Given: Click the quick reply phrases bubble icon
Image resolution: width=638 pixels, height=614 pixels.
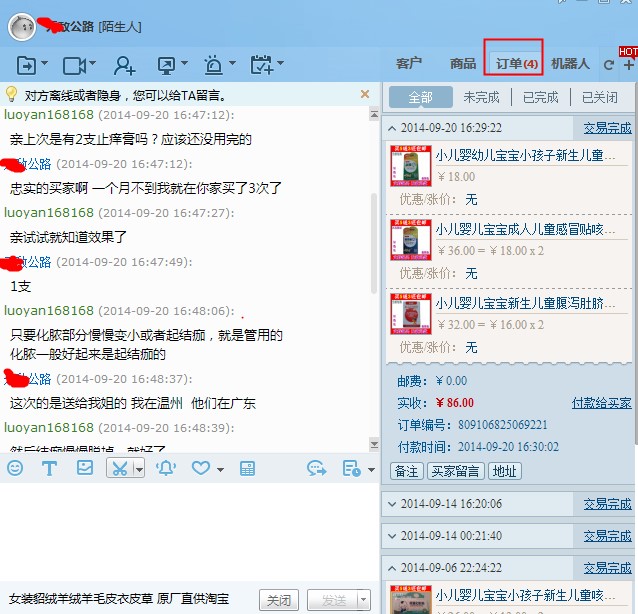Looking at the screenshot, I should 317,468.
